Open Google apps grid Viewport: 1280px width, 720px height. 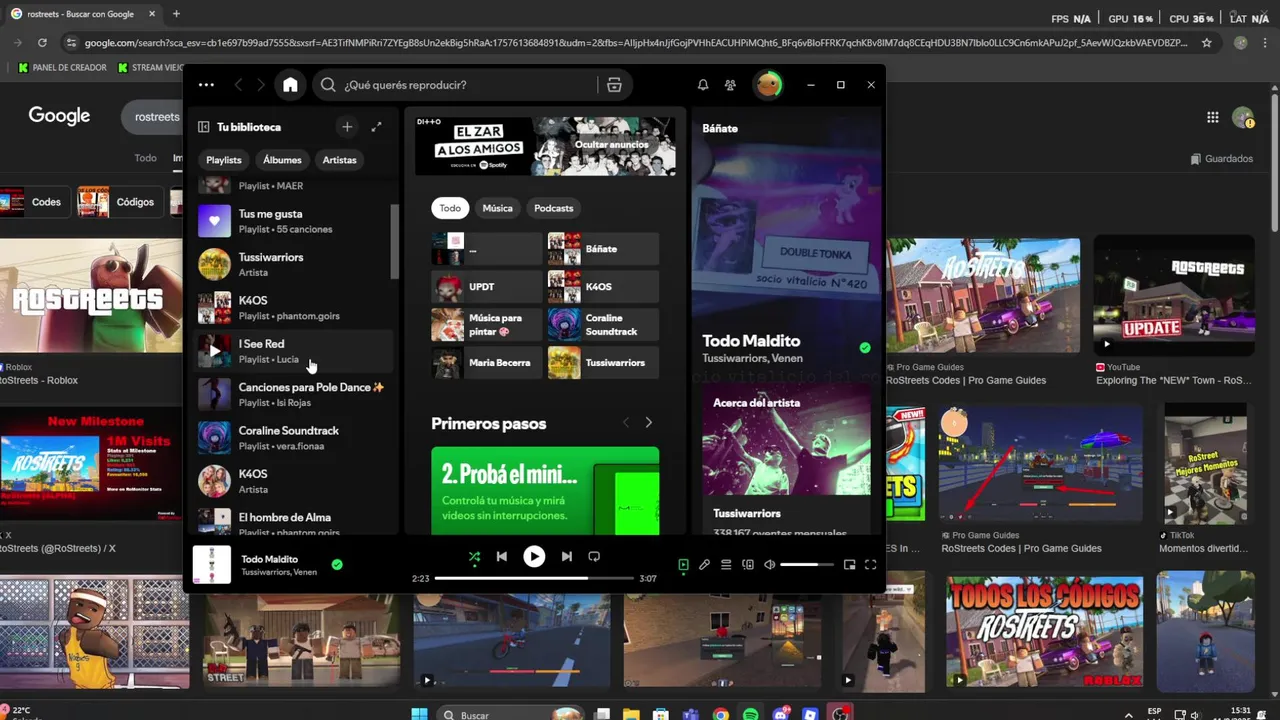[1212, 117]
